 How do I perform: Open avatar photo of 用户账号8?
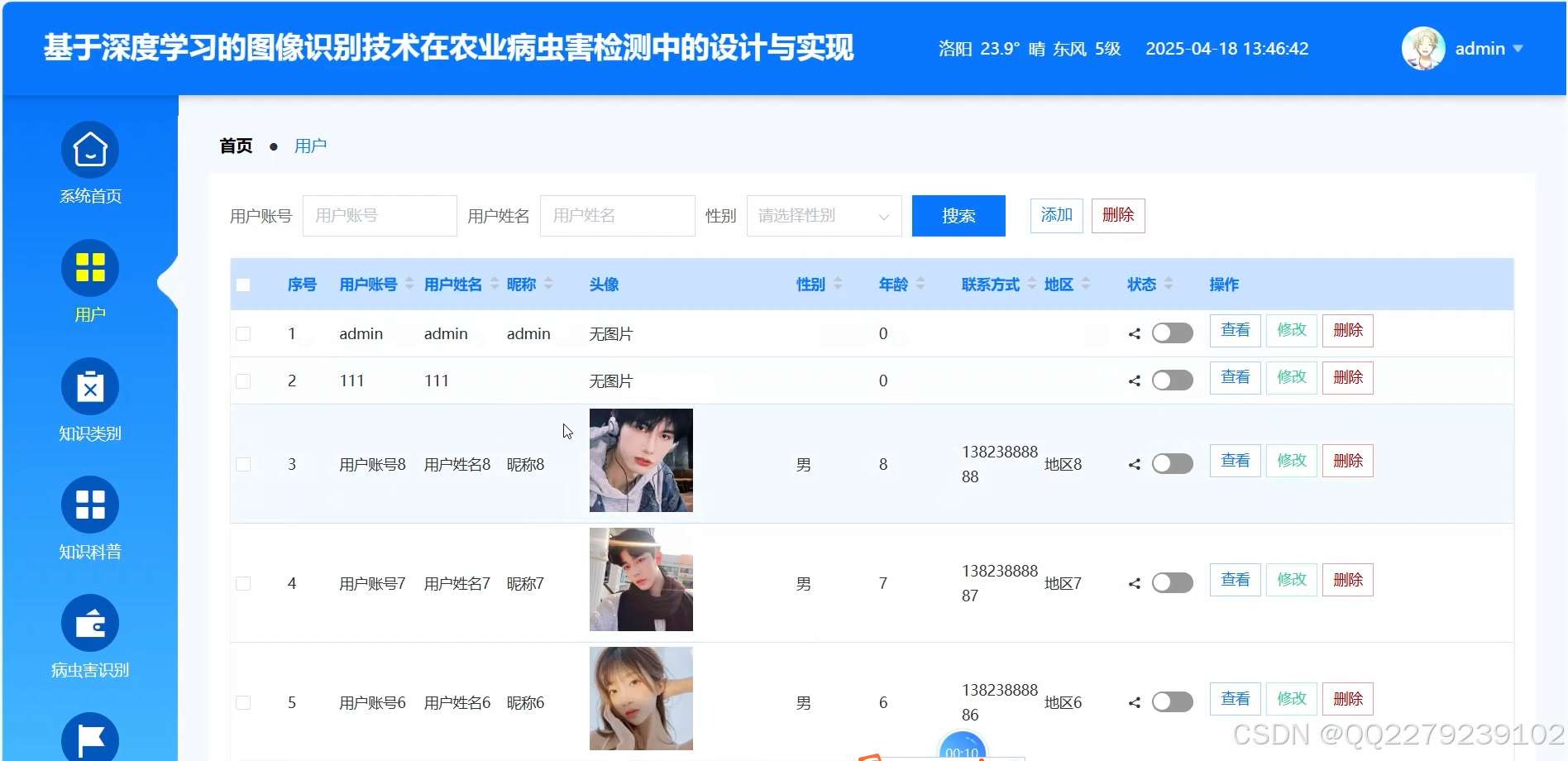point(641,460)
